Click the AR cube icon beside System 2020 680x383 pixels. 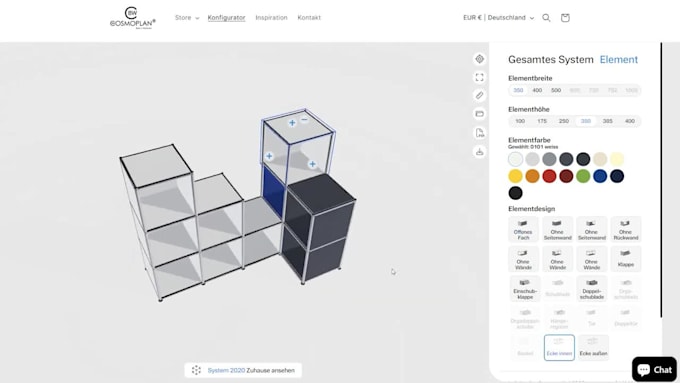(196, 370)
